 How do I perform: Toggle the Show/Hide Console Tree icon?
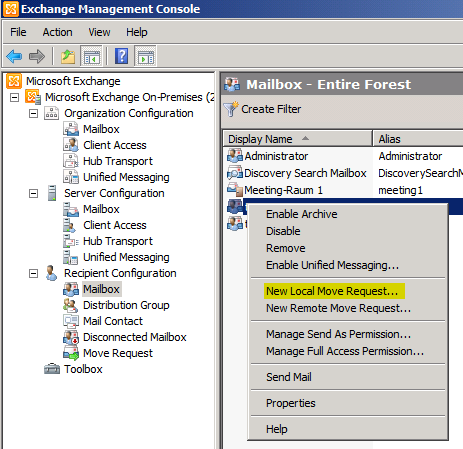92,56
